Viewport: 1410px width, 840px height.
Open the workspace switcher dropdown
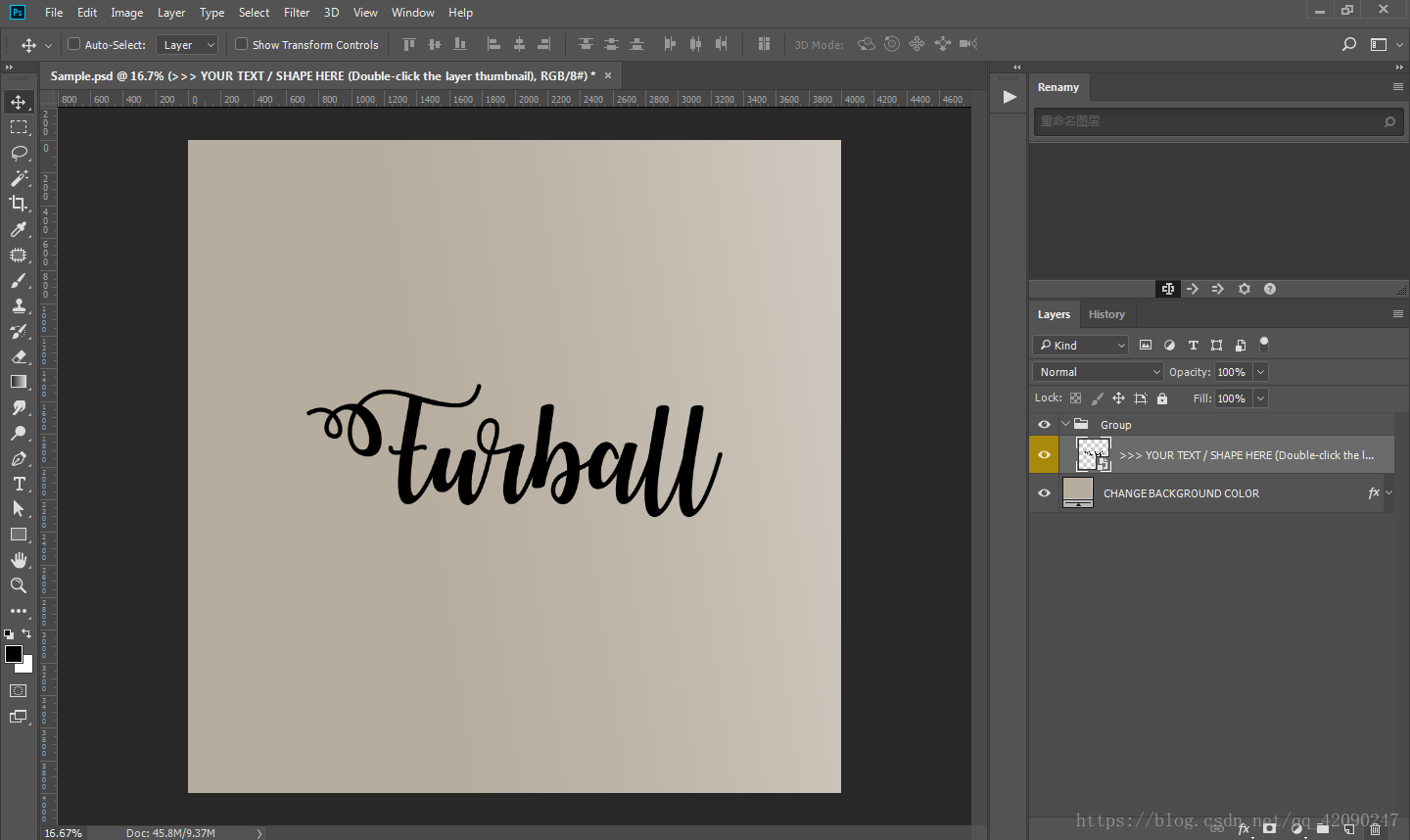pos(1385,44)
